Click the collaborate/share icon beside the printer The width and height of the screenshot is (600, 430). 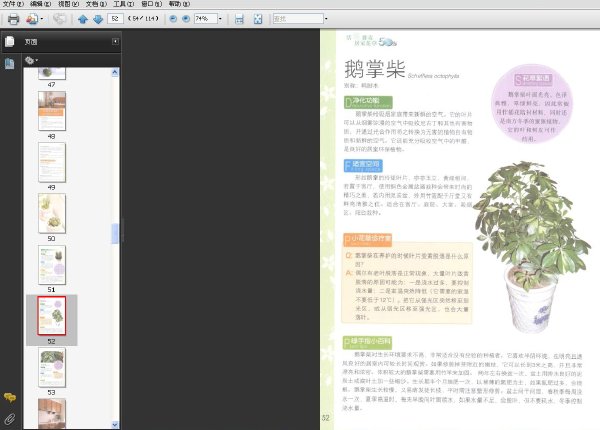(x=32, y=19)
